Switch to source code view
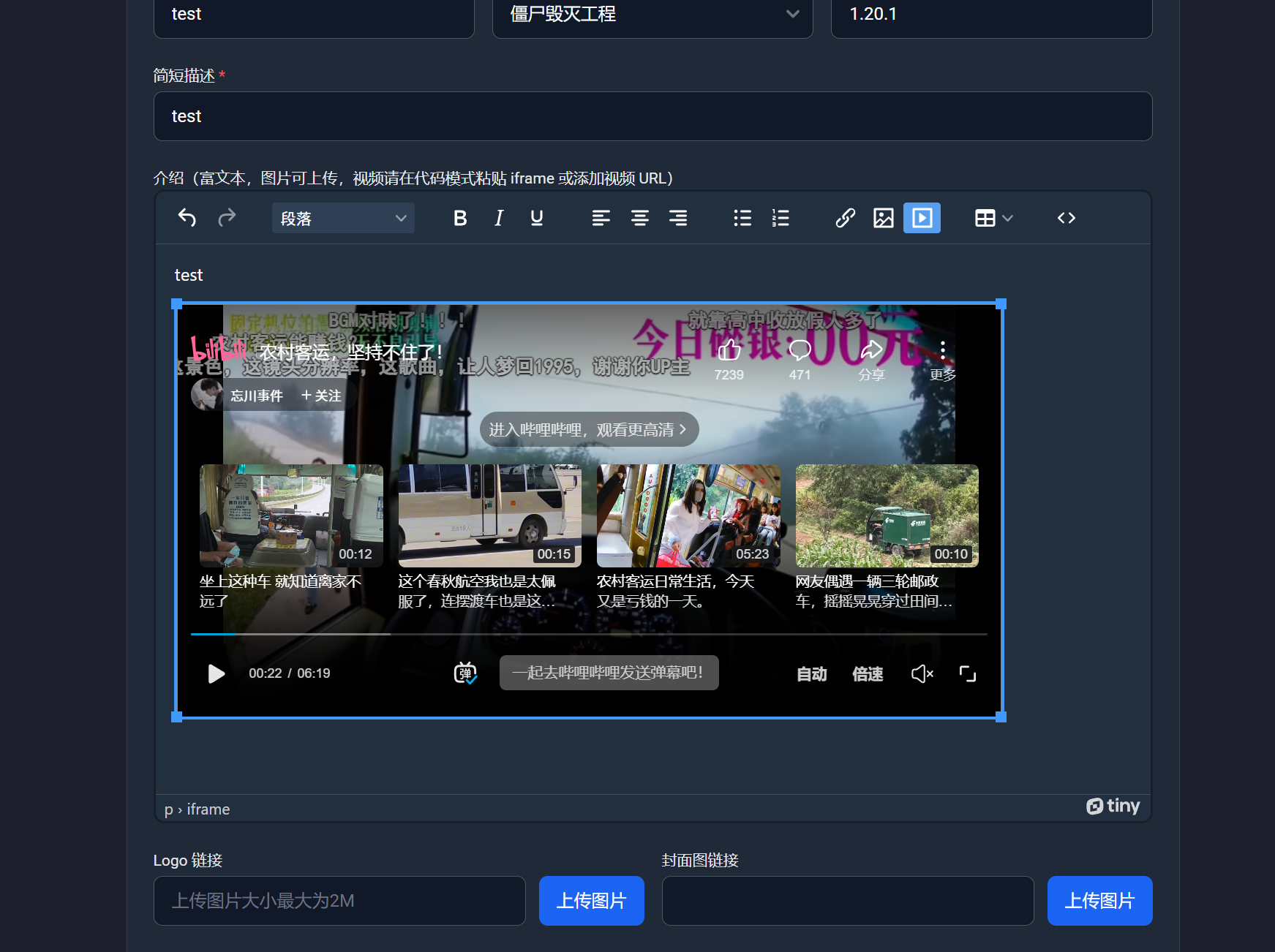Viewport: 1275px width, 952px height. (x=1066, y=218)
